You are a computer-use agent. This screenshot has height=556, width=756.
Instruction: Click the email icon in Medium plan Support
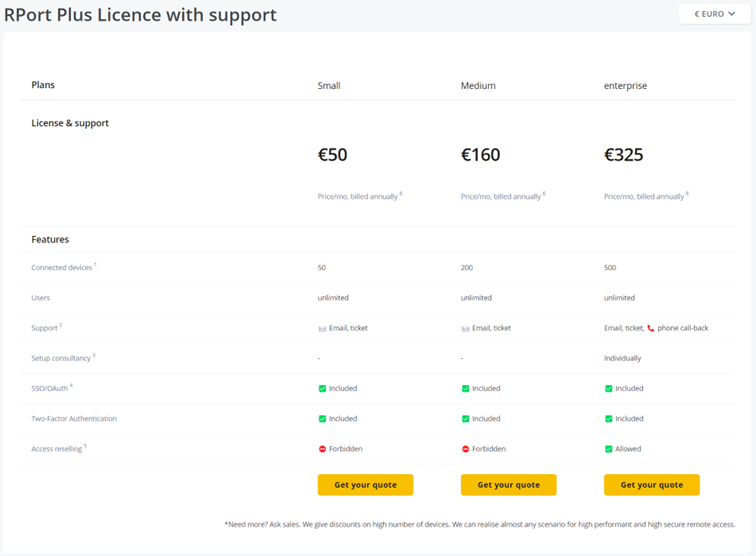click(465, 328)
